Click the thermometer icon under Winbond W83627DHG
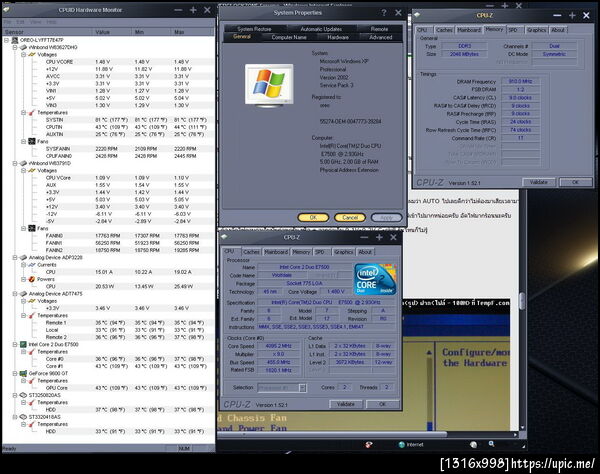The image size is (600, 474). tap(32, 112)
